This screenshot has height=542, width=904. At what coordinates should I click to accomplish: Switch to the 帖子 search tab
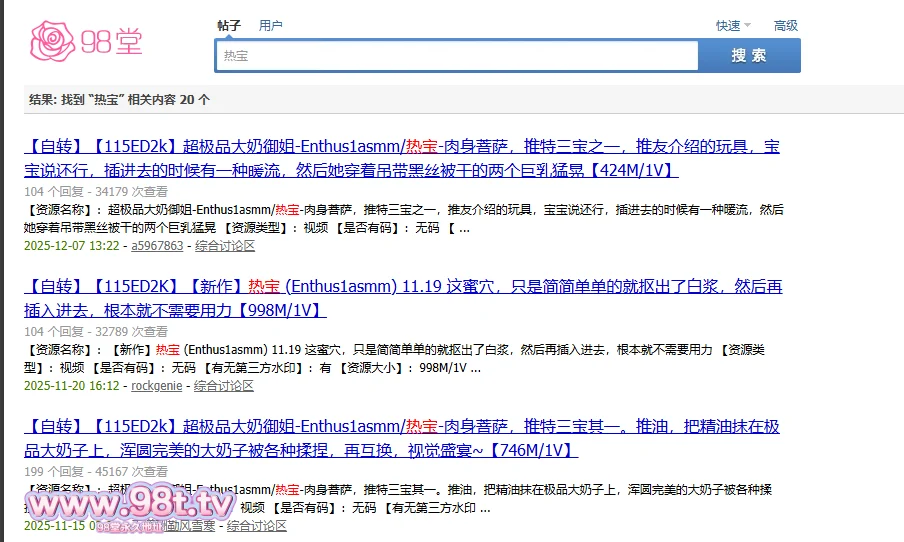click(x=229, y=25)
